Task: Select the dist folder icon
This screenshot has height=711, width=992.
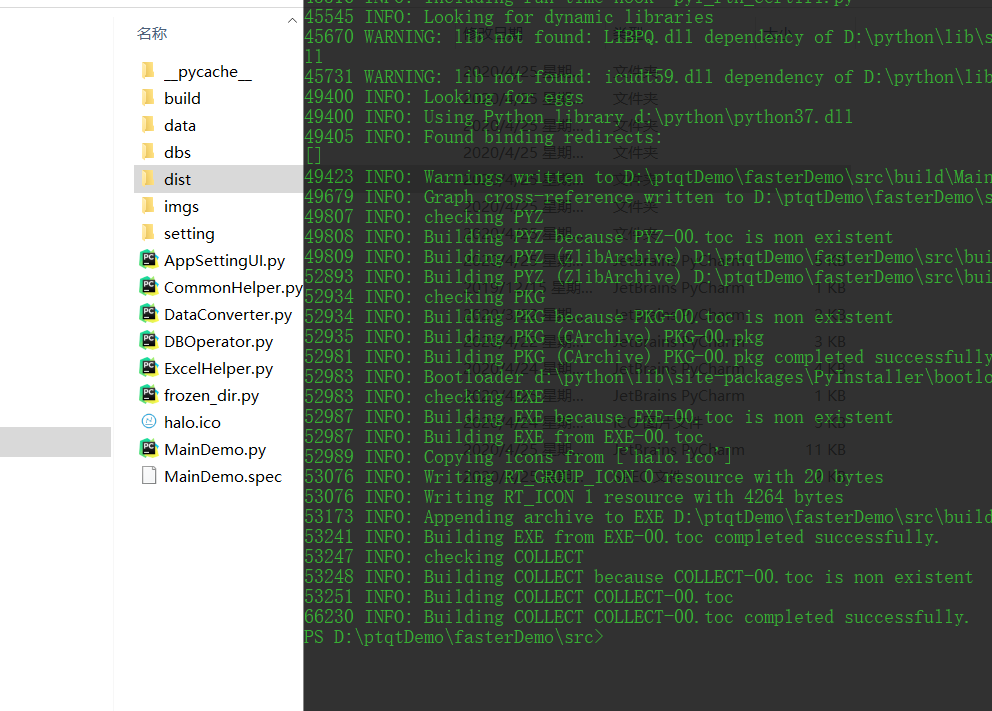Action: pyautogui.click(x=149, y=179)
